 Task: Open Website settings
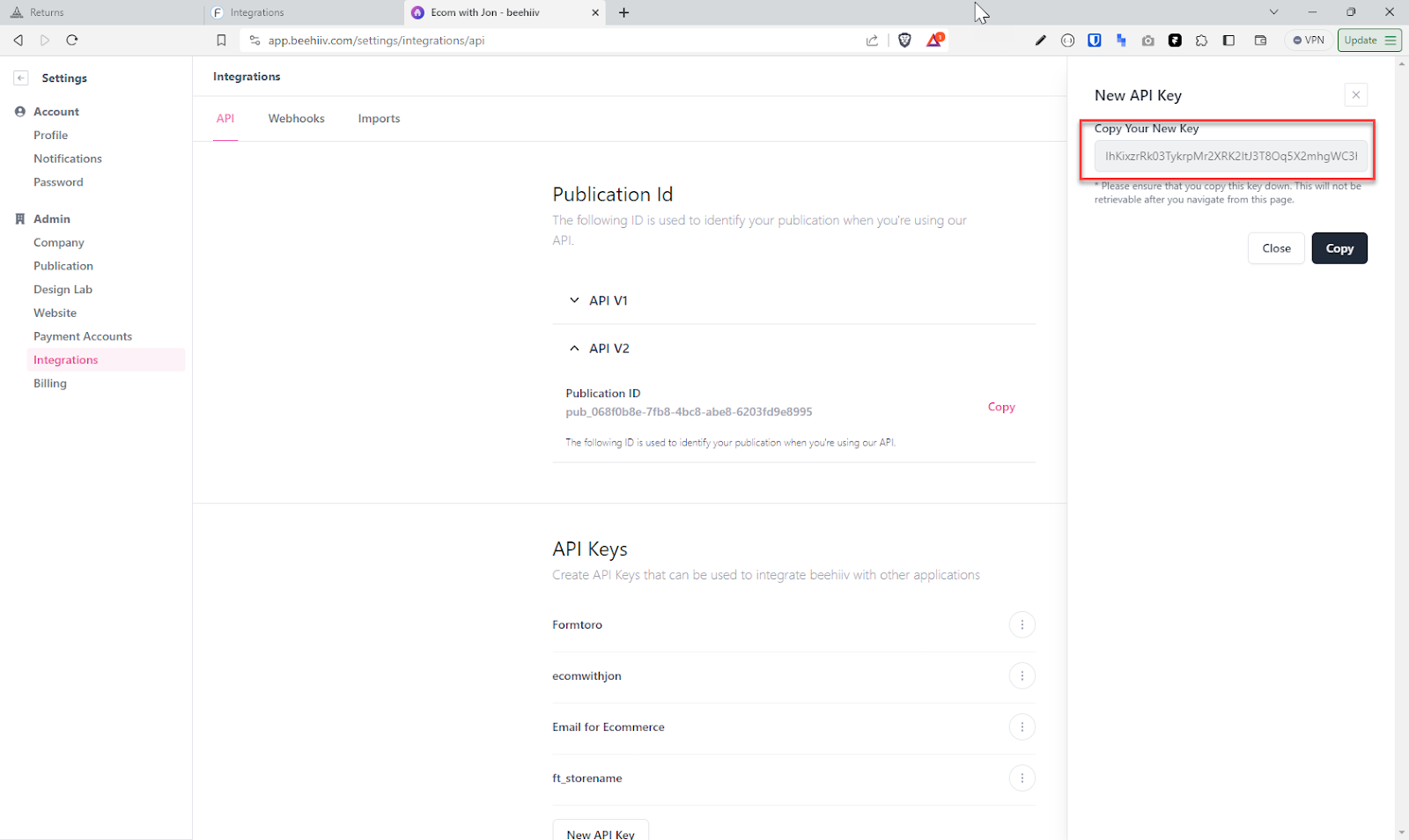[x=55, y=313]
